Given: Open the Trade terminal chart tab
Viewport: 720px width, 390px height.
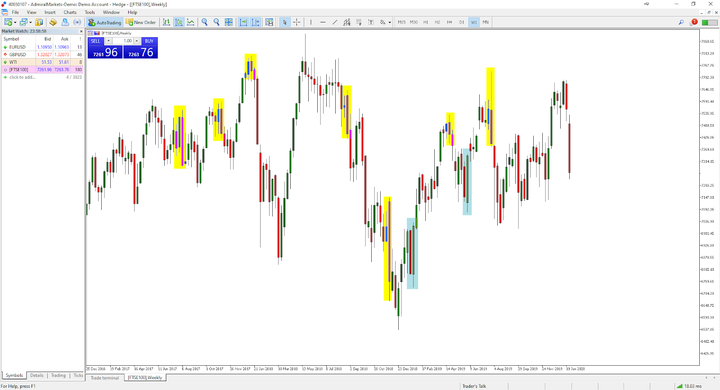Looking at the screenshot, I should [105, 378].
